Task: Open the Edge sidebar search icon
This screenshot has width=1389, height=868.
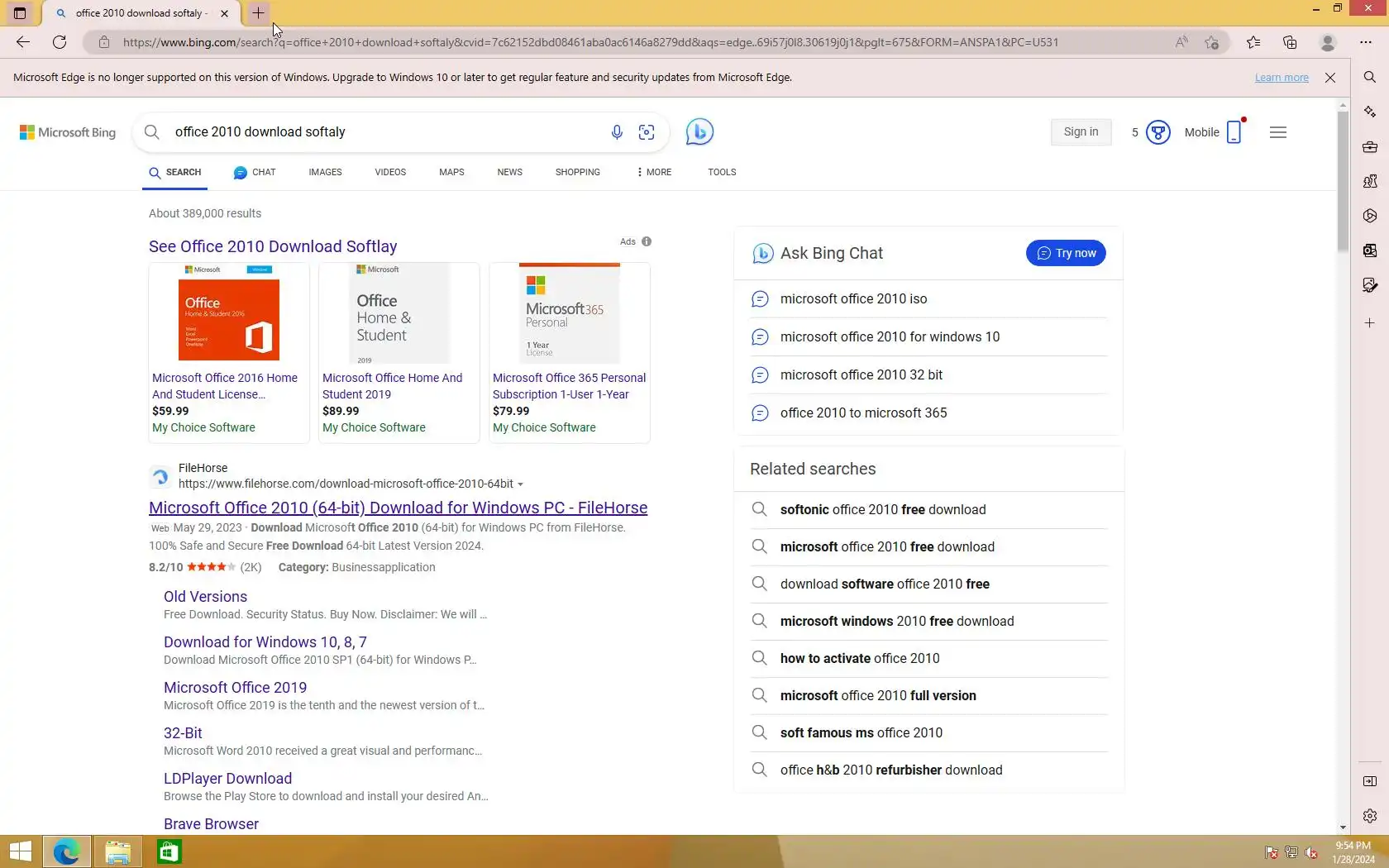Action: 1370,77
